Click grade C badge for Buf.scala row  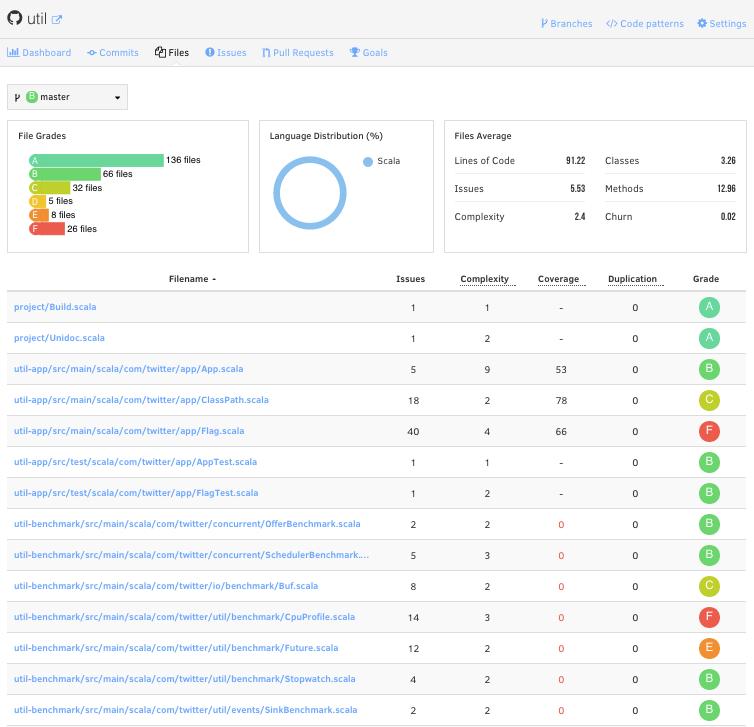tap(709, 586)
